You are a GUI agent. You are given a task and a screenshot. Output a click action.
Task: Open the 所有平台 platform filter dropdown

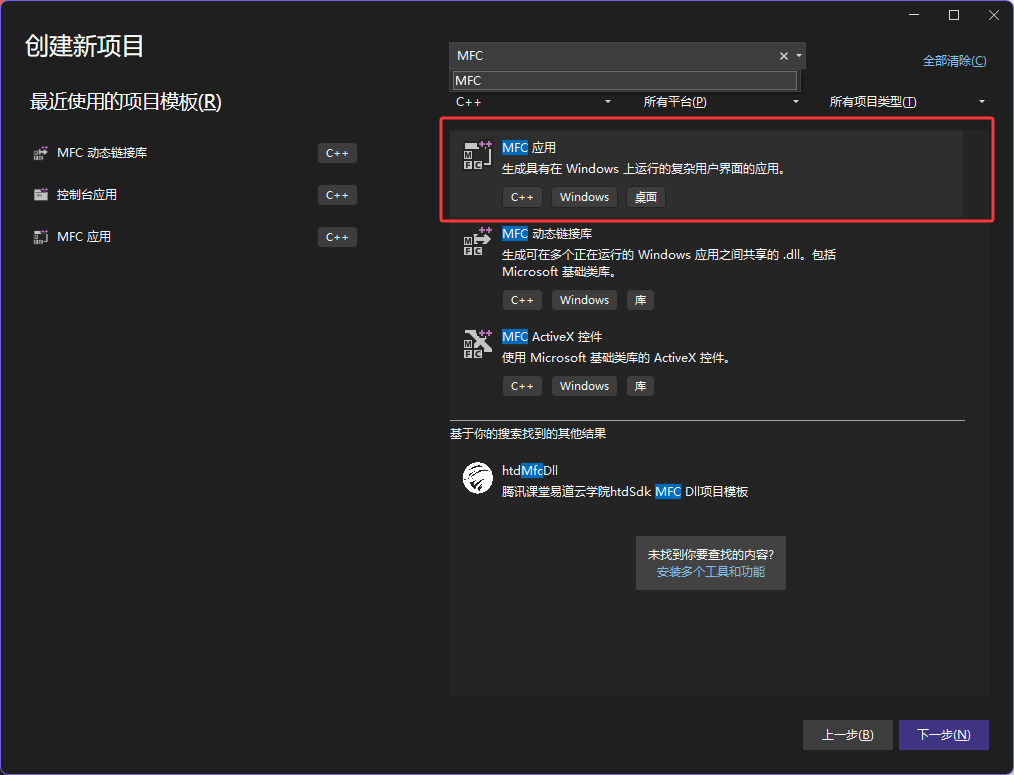click(720, 102)
